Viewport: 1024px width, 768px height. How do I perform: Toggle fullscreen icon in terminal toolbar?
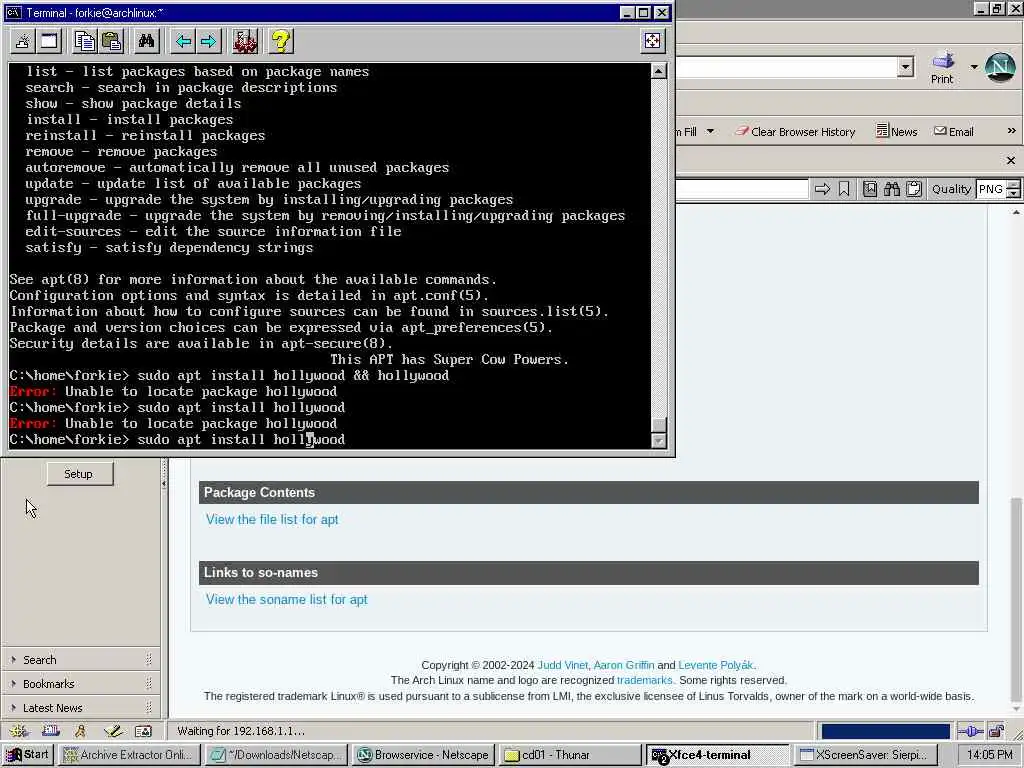[652, 41]
